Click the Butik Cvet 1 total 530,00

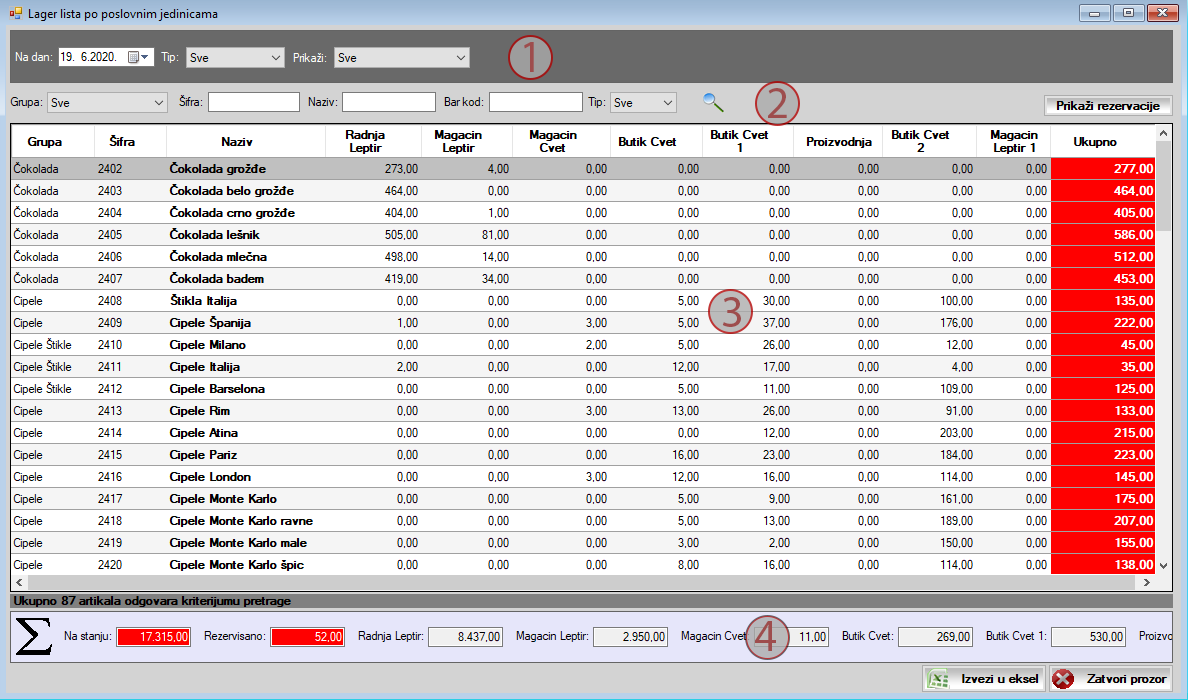tap(1088, 636)
